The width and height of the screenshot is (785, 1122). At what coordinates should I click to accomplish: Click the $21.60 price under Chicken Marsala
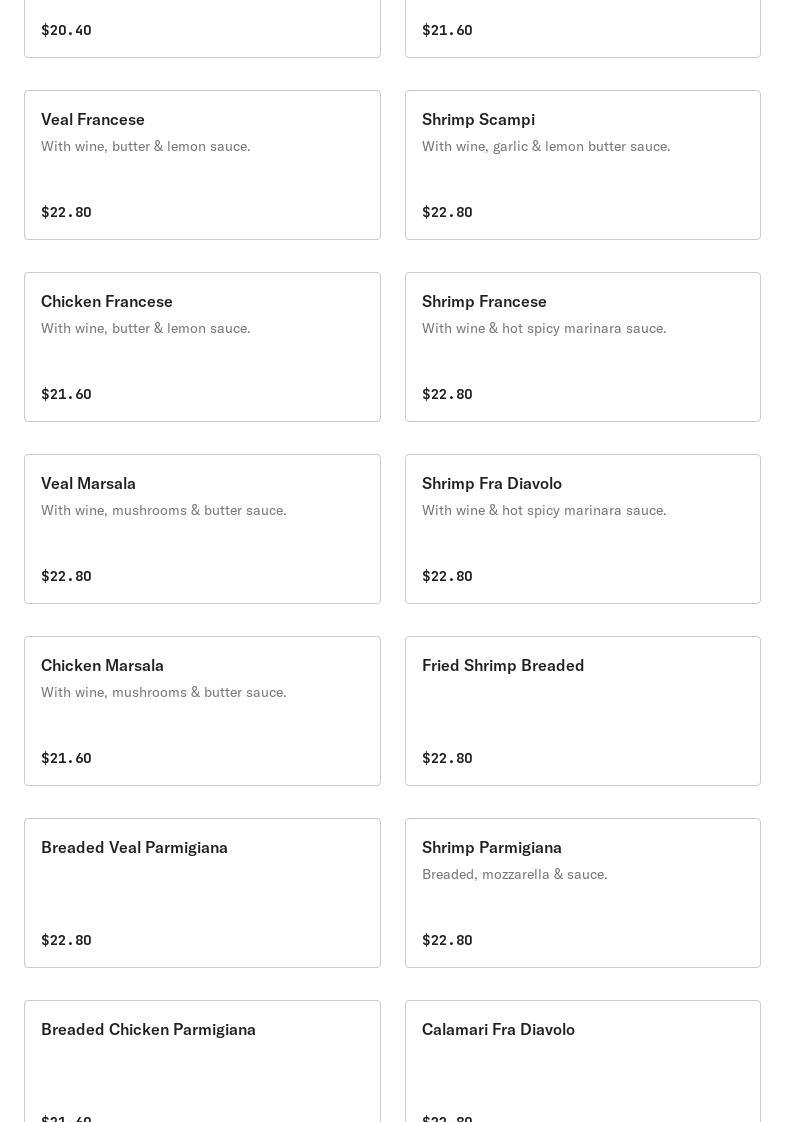66,758
